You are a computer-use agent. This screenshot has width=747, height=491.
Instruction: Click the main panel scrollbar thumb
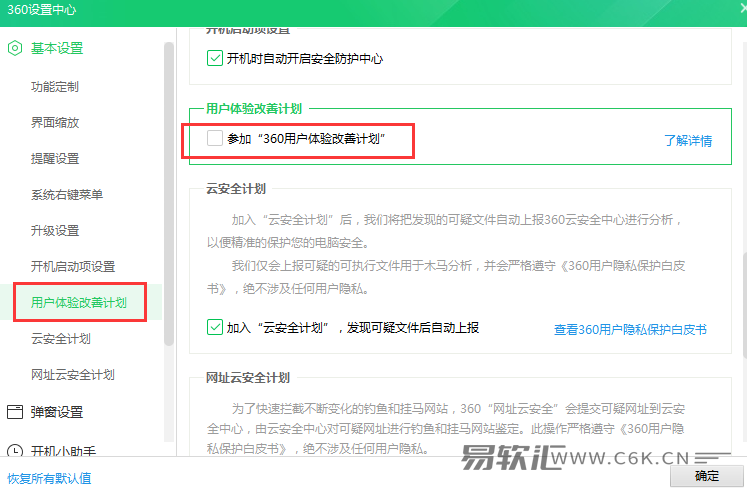745,305
